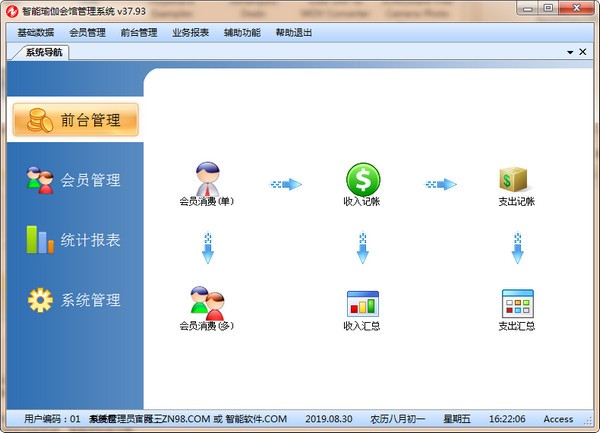Image resolution: width=600 pixels, height=433 pixels.
Task: Open the 前台管理 menu in menu bar
Action: pos(138,32)
